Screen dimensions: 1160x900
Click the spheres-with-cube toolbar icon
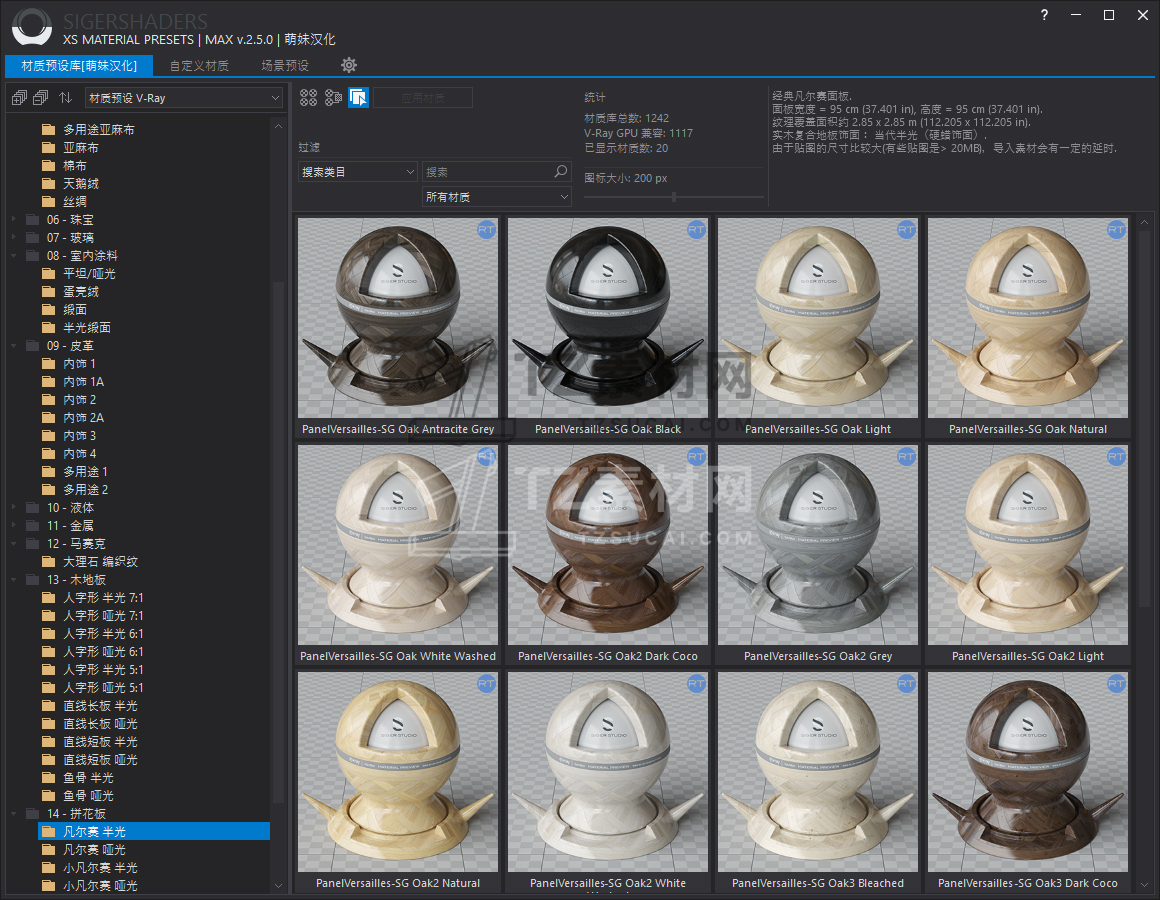pyautogui.click(x=334, y=97)
